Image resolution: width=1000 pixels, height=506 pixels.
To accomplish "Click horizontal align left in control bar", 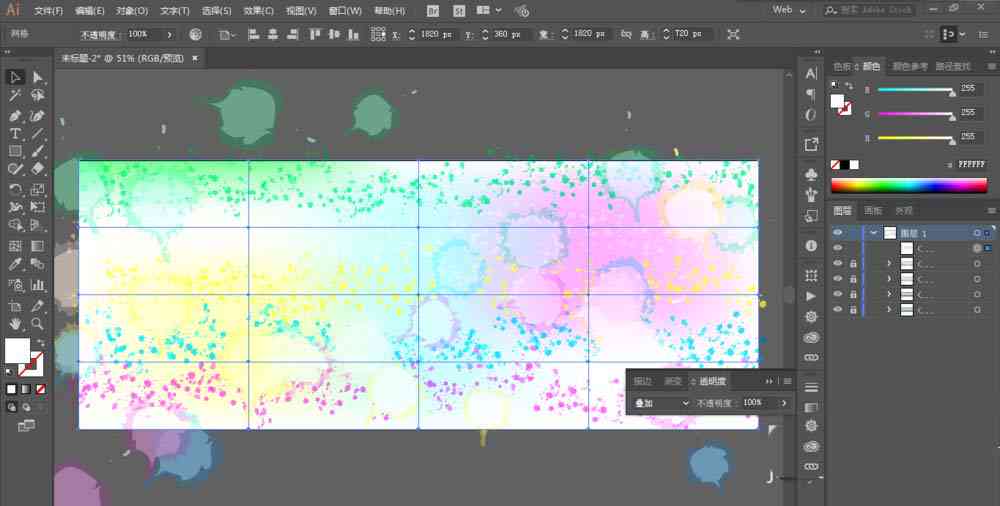I will click(254, 34).
